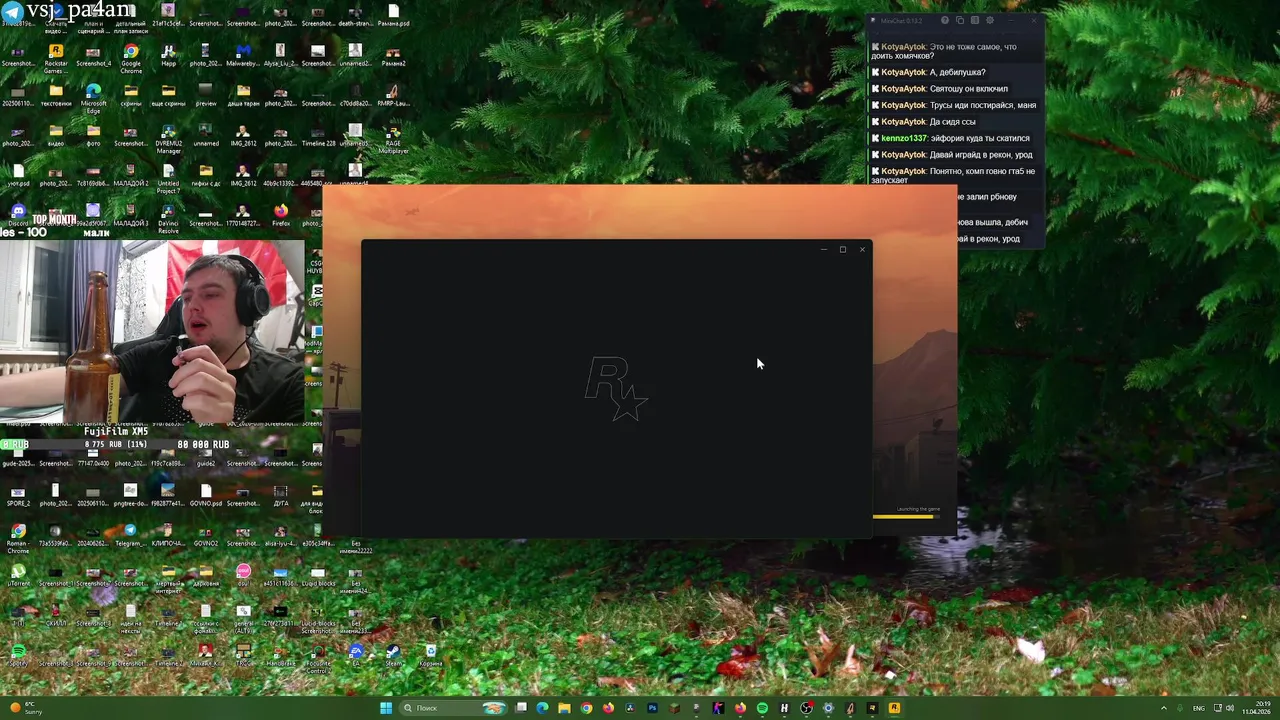Open the текстовики folder on desktop

(x=55, y=96)
